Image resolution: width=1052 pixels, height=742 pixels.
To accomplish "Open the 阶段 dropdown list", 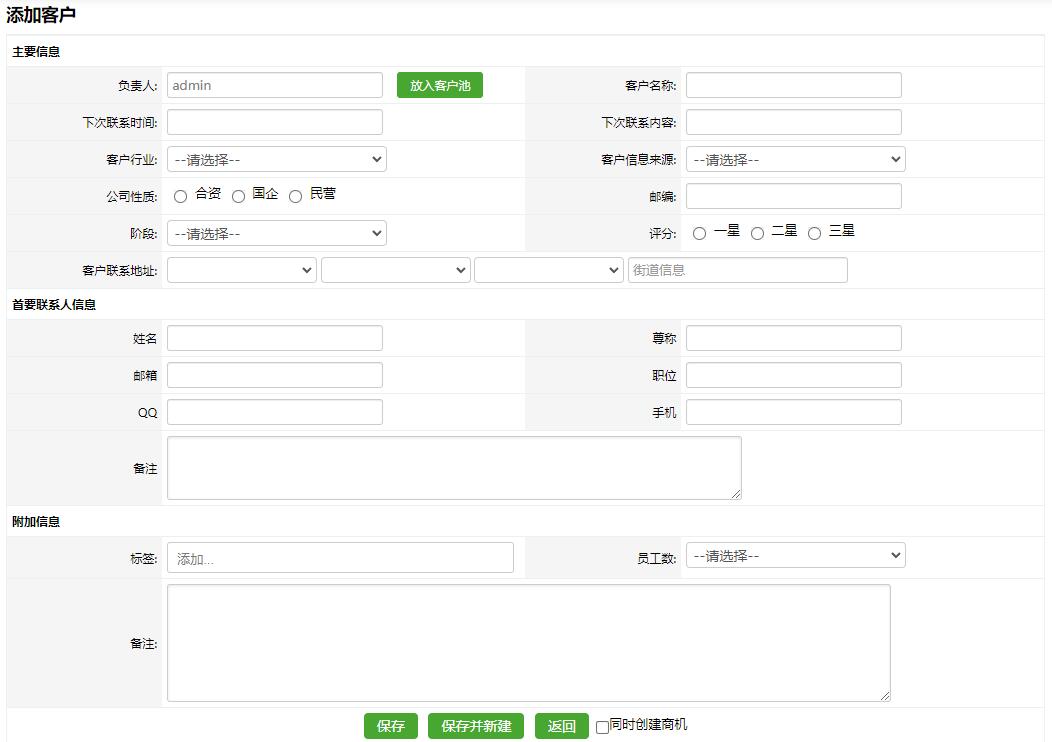I will (276, 233).
